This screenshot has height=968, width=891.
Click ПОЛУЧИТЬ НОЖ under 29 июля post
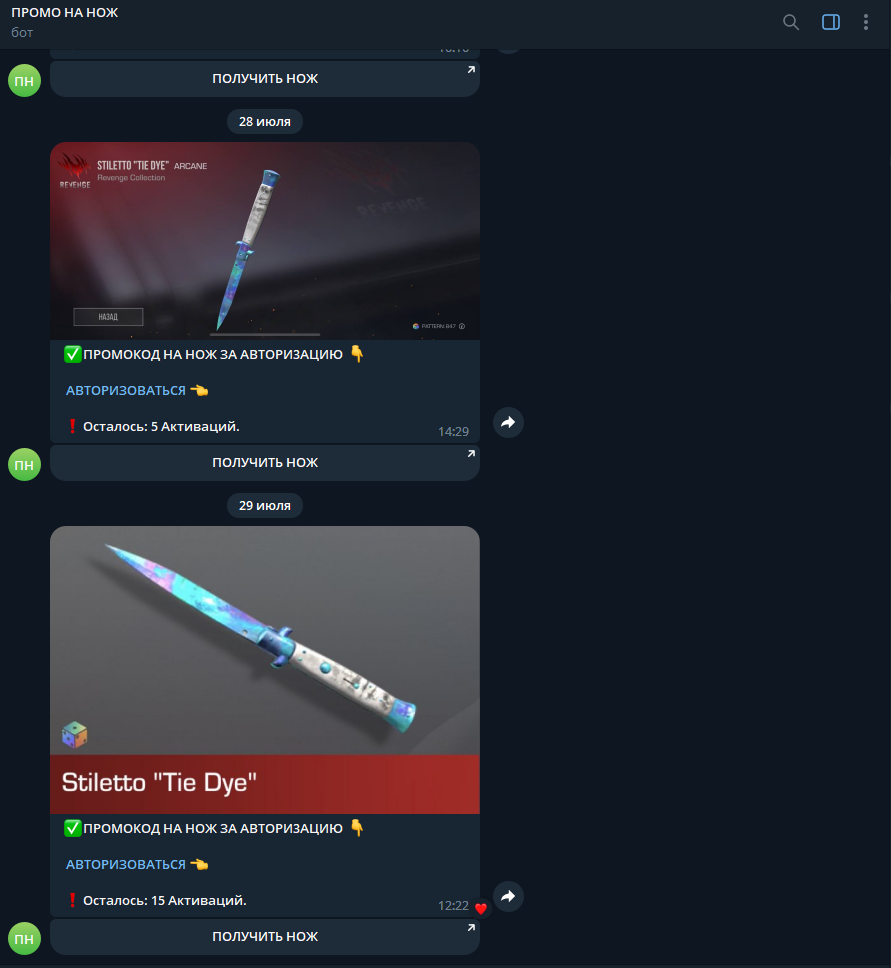click(x=265, y=937)
